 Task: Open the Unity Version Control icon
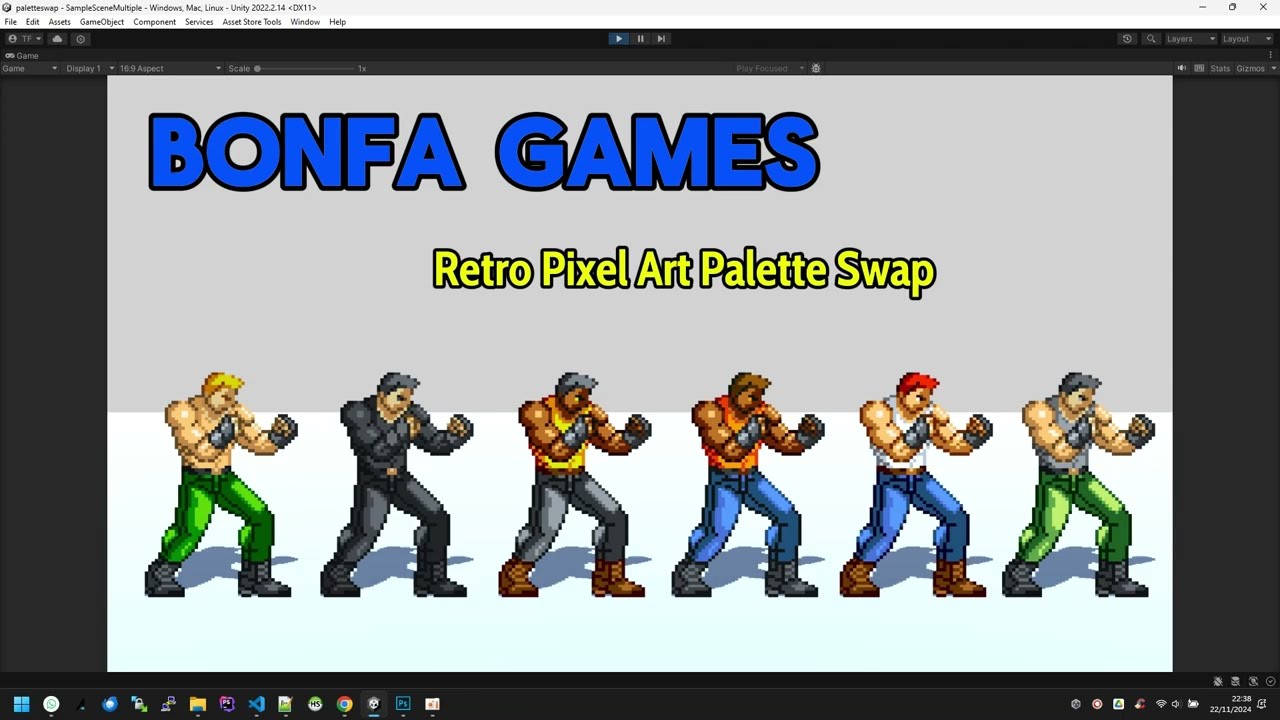tap(81, 39)
